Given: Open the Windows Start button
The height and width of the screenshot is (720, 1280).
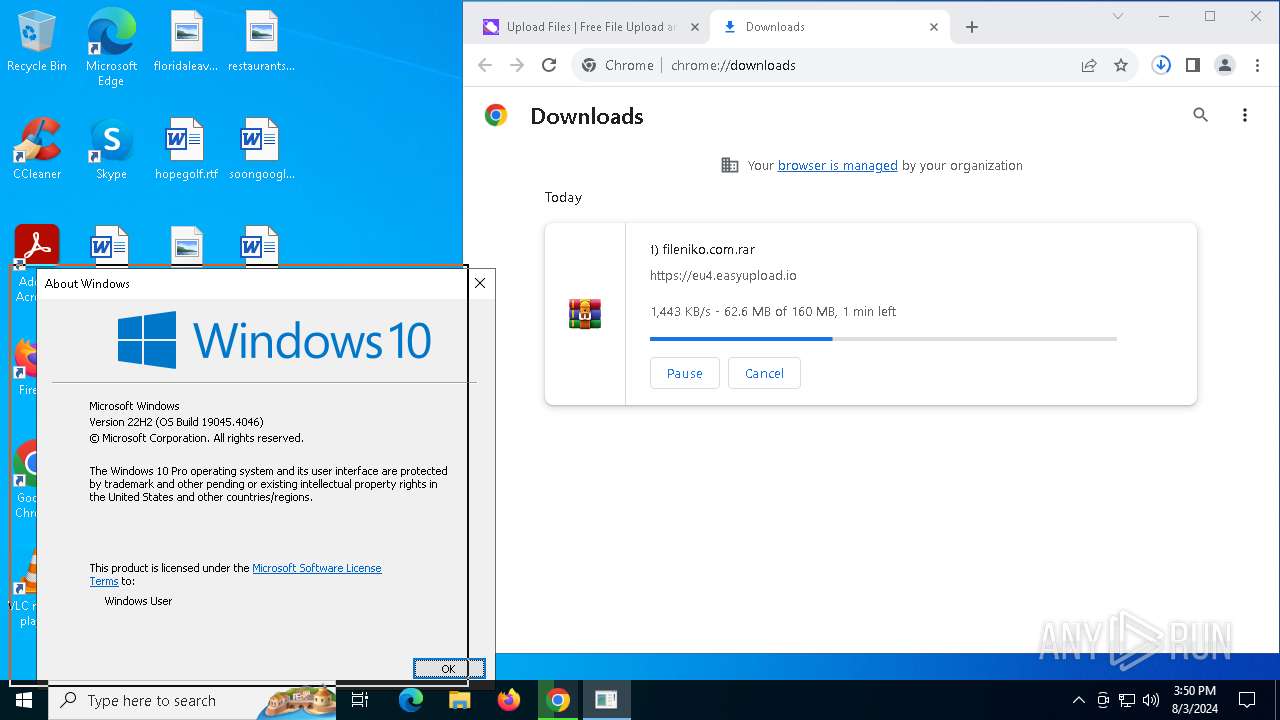Looking at the screenshot, I should [24, 700].
